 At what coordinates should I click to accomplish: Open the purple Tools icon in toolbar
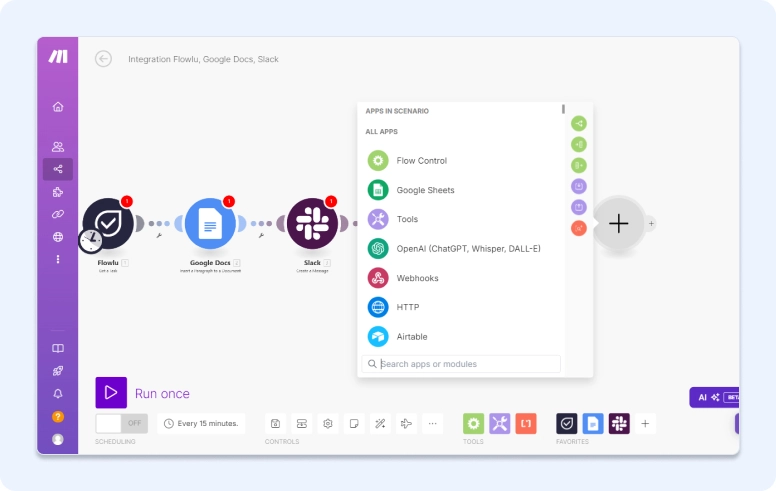tap(500, 424)
